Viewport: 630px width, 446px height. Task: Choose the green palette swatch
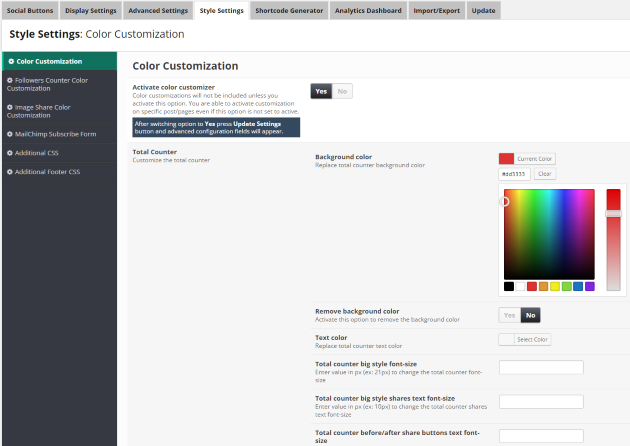567,286
